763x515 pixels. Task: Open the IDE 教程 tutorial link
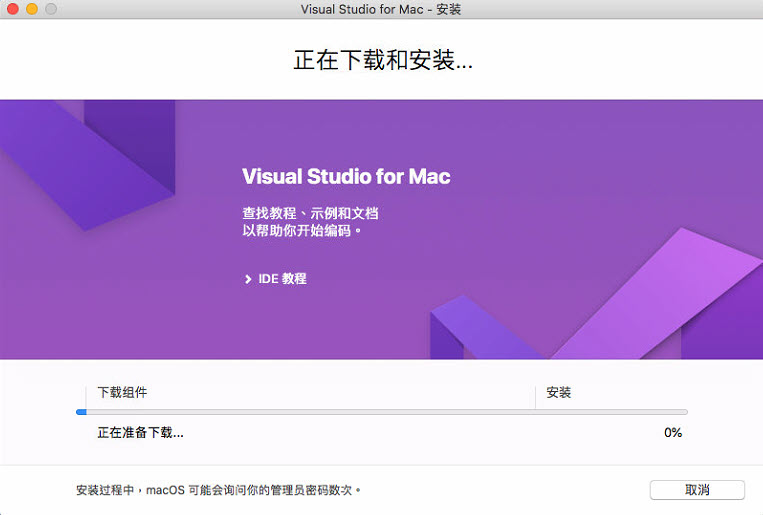[x=282, y=278]
